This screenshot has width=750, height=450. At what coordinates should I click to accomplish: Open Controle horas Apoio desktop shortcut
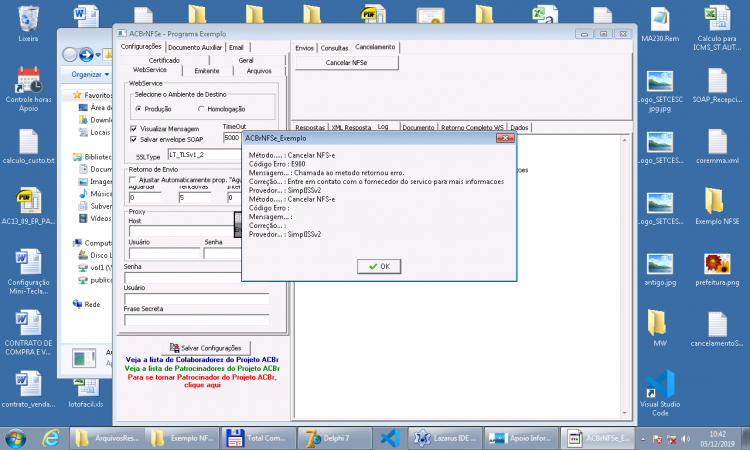[28, 89]
